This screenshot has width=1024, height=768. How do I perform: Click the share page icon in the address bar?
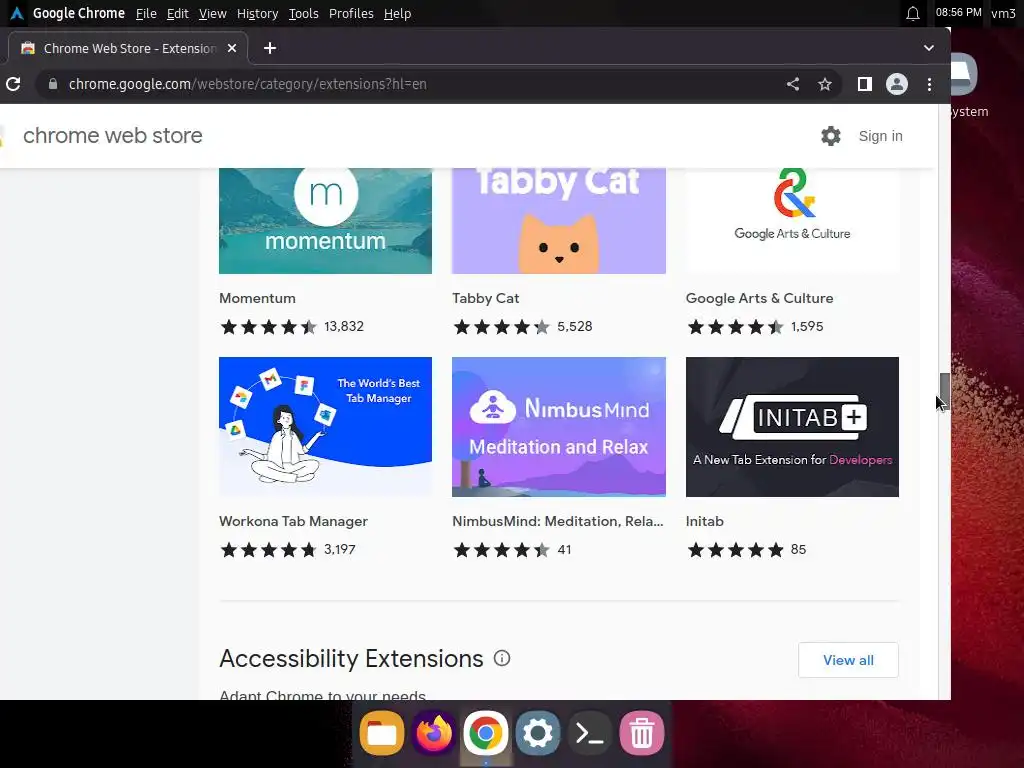(x=793, y=84)
